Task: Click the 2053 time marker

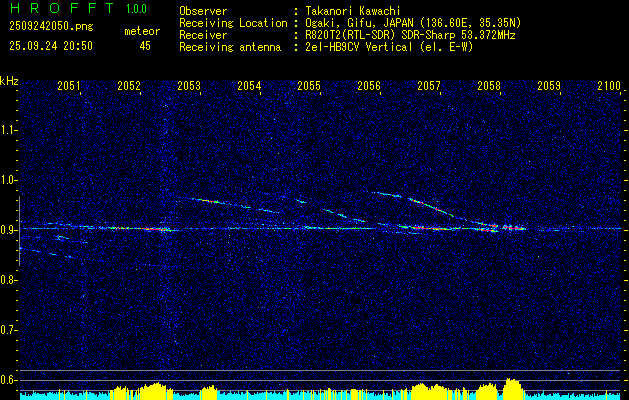Action: [189, 86]
